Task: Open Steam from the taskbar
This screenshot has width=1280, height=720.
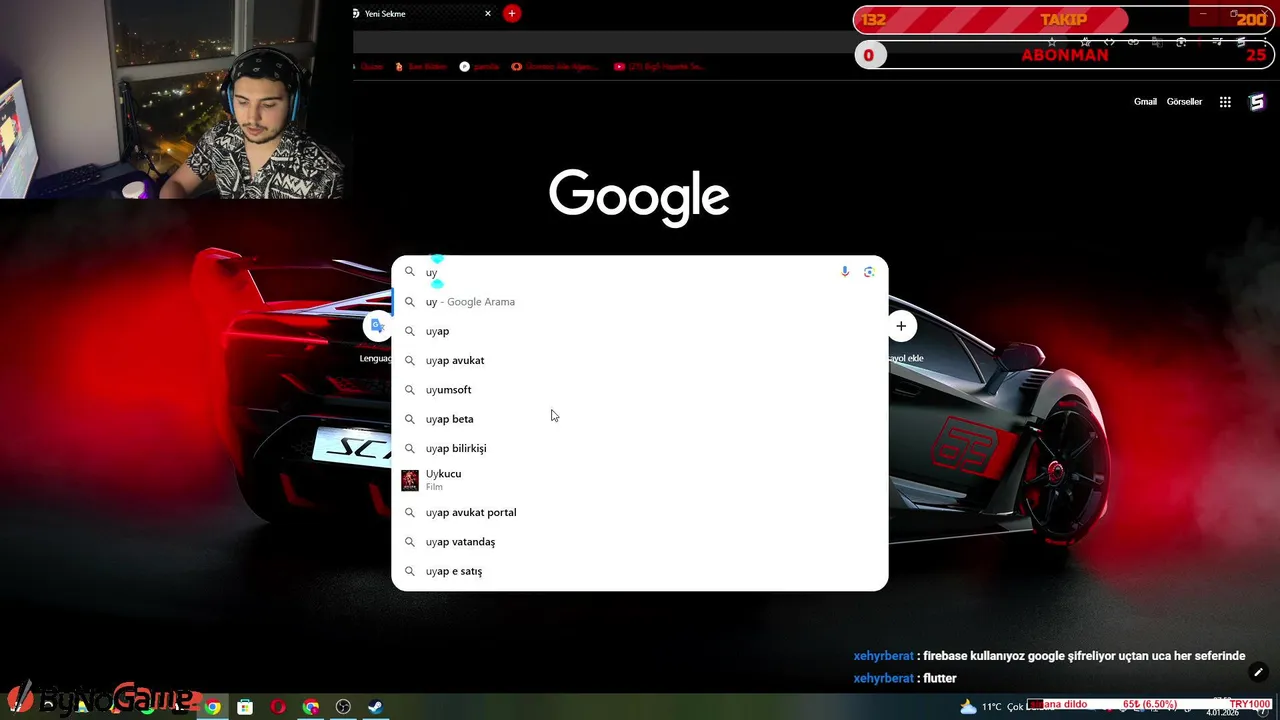Action: [x=376, y=707]
